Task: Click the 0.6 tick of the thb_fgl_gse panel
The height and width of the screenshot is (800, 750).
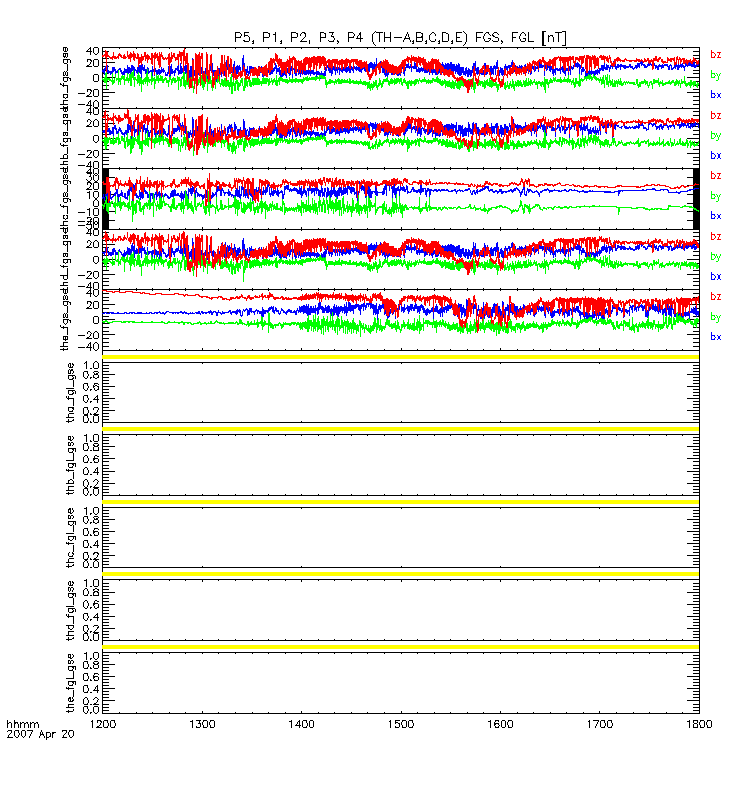Action: 91,459
